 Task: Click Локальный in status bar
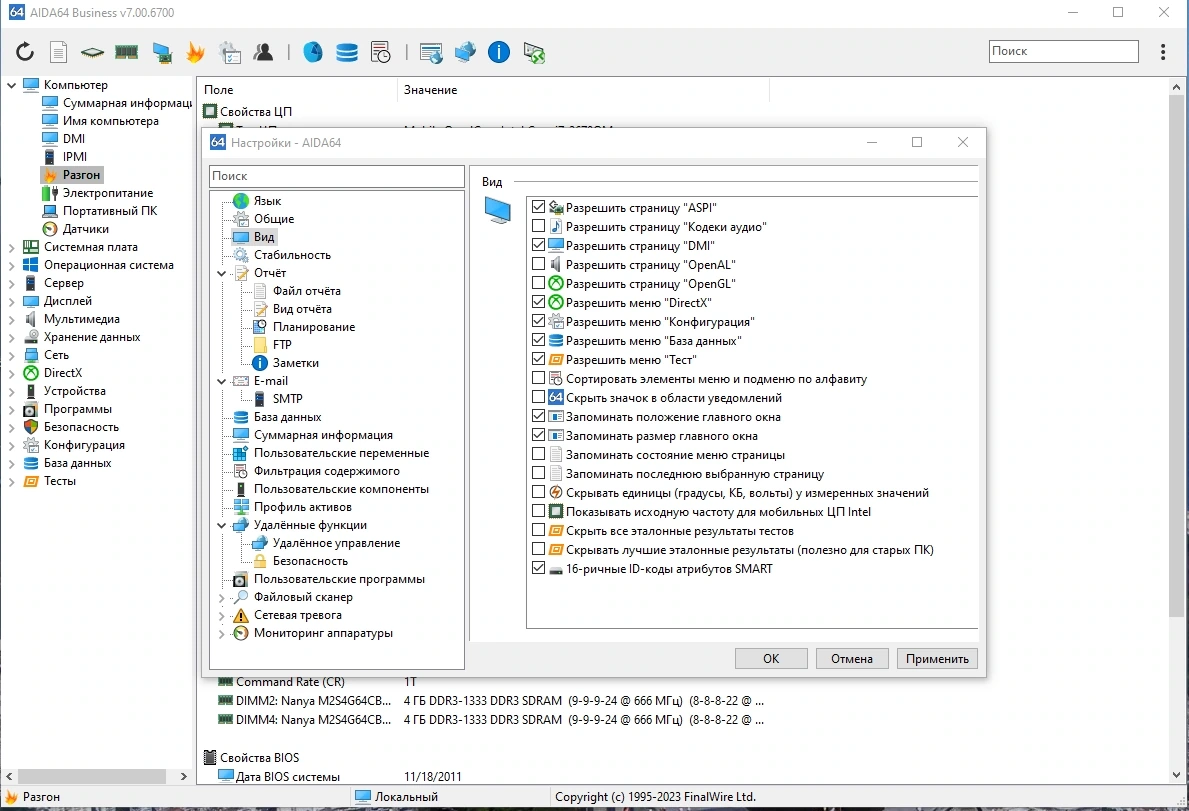[406, 797]
